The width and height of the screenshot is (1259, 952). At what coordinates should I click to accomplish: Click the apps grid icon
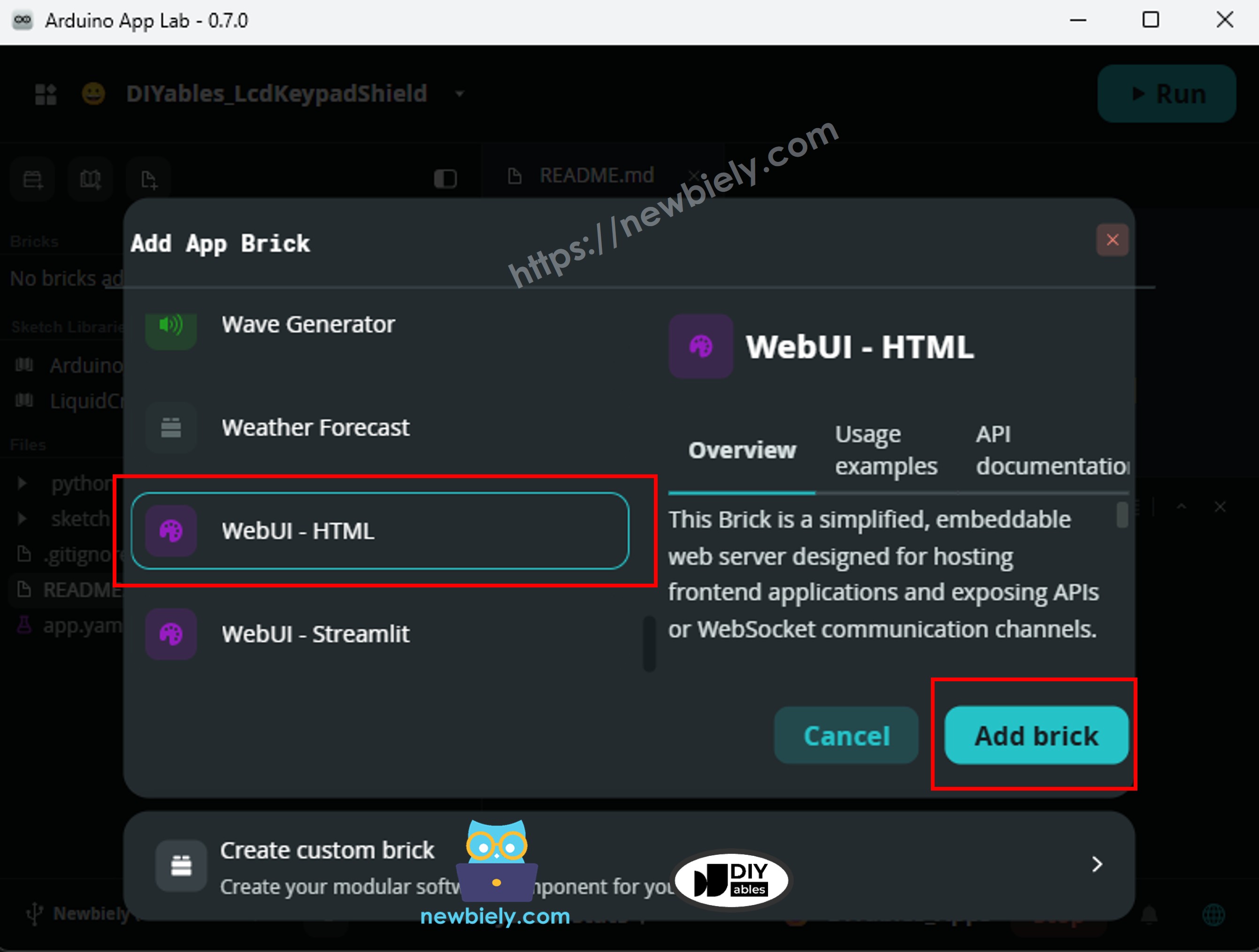point(46,94)
